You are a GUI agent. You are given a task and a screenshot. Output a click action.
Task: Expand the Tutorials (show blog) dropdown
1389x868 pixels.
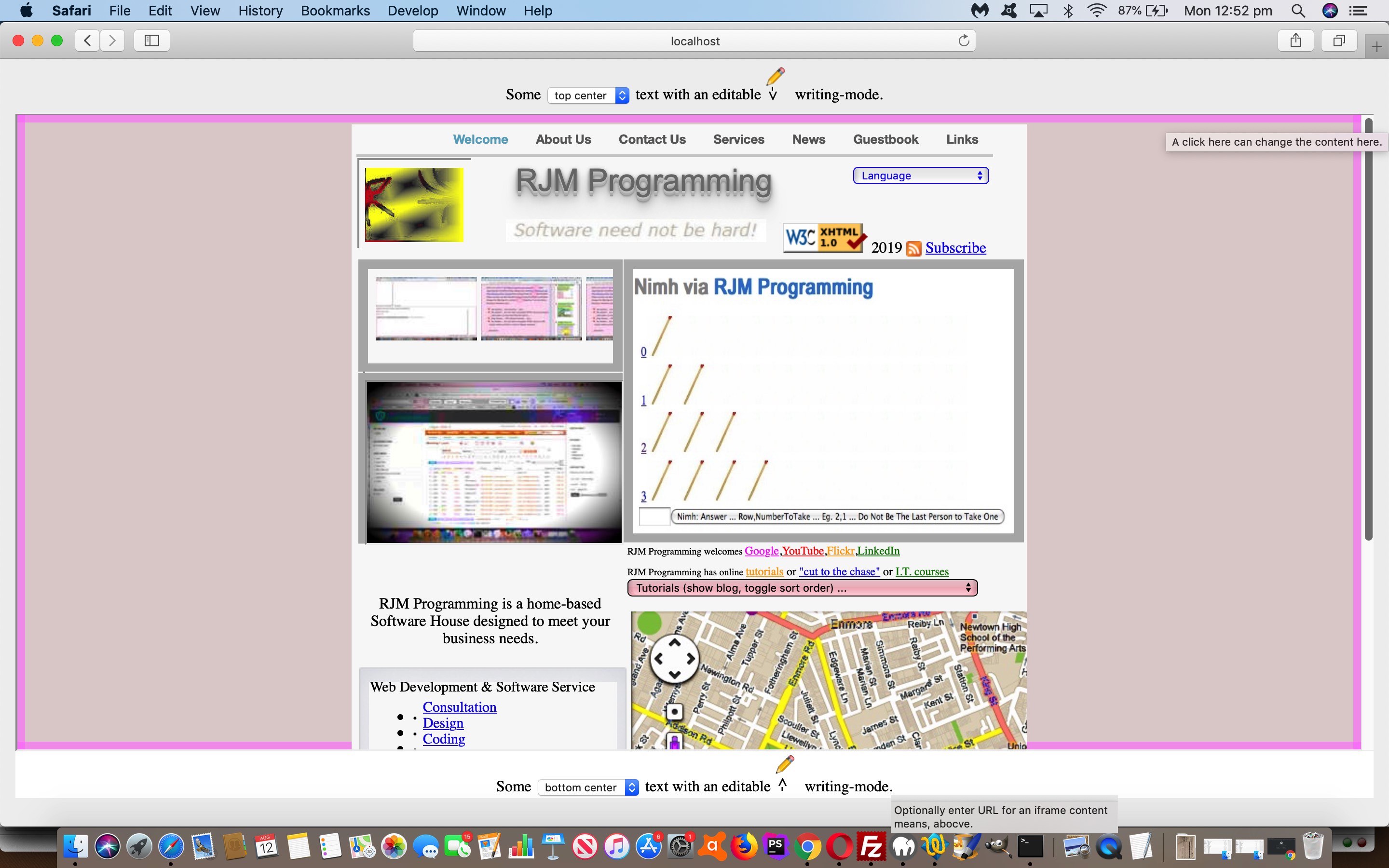pos(803,588)
